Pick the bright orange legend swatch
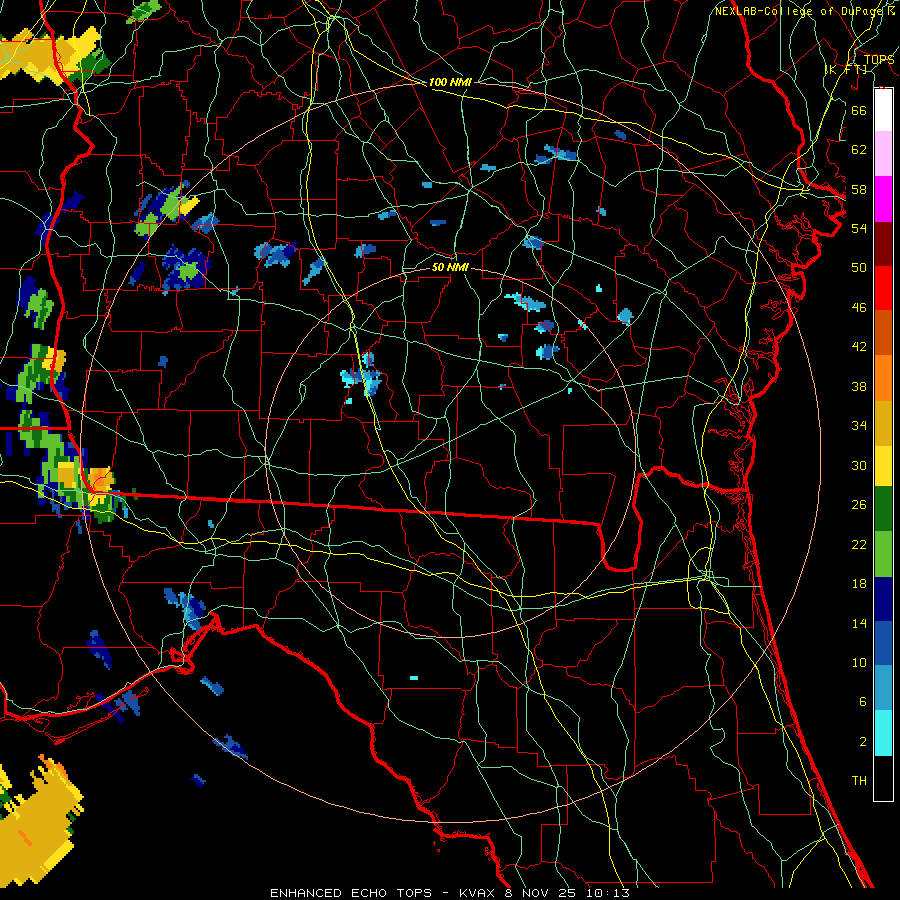Viewport: 900px width, 900px height. click(883, 378)
